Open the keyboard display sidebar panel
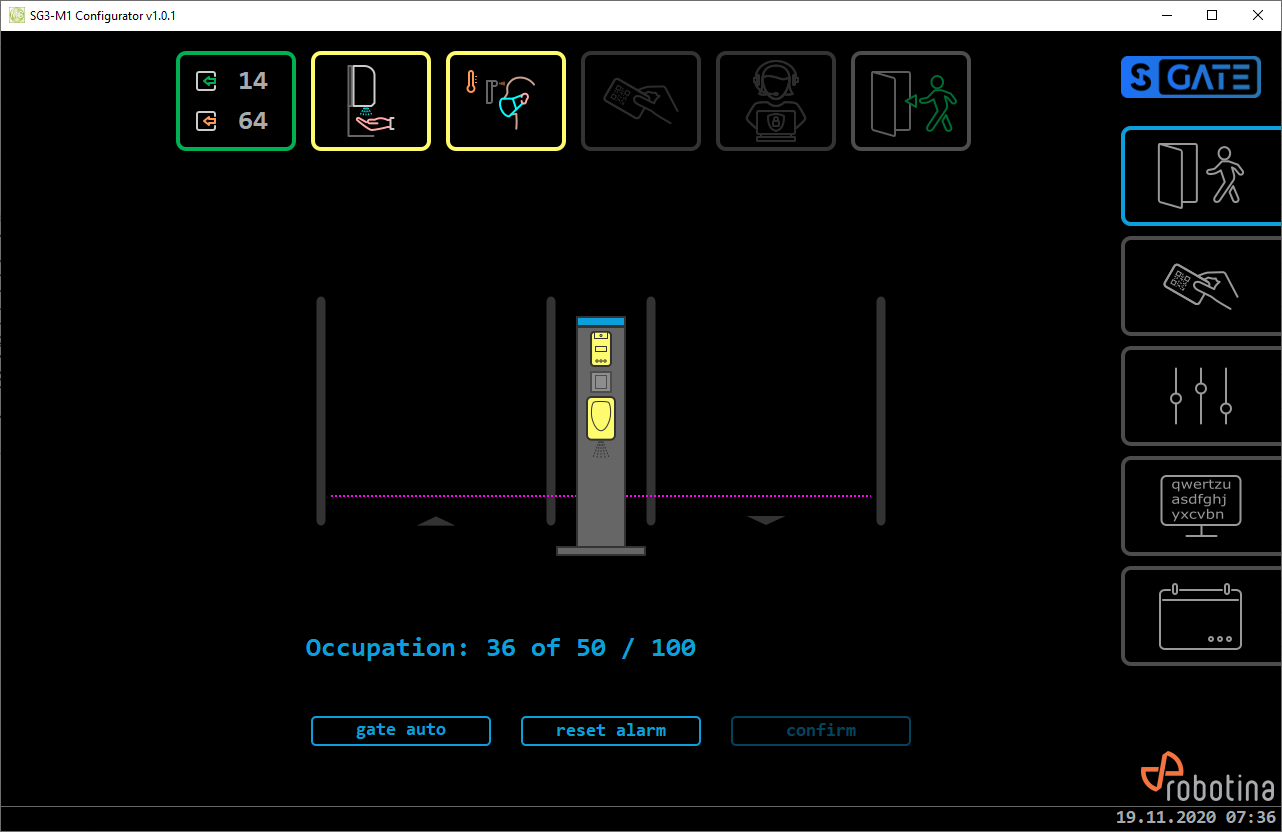This screenshot has width=1282, height=832. pos(1201,506)
